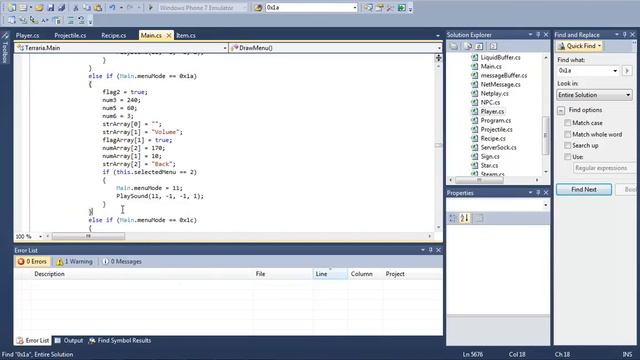The image size is (640, 360).
Task: Click the Find in Files binoculars icon
Action: (x=258, y=7)
